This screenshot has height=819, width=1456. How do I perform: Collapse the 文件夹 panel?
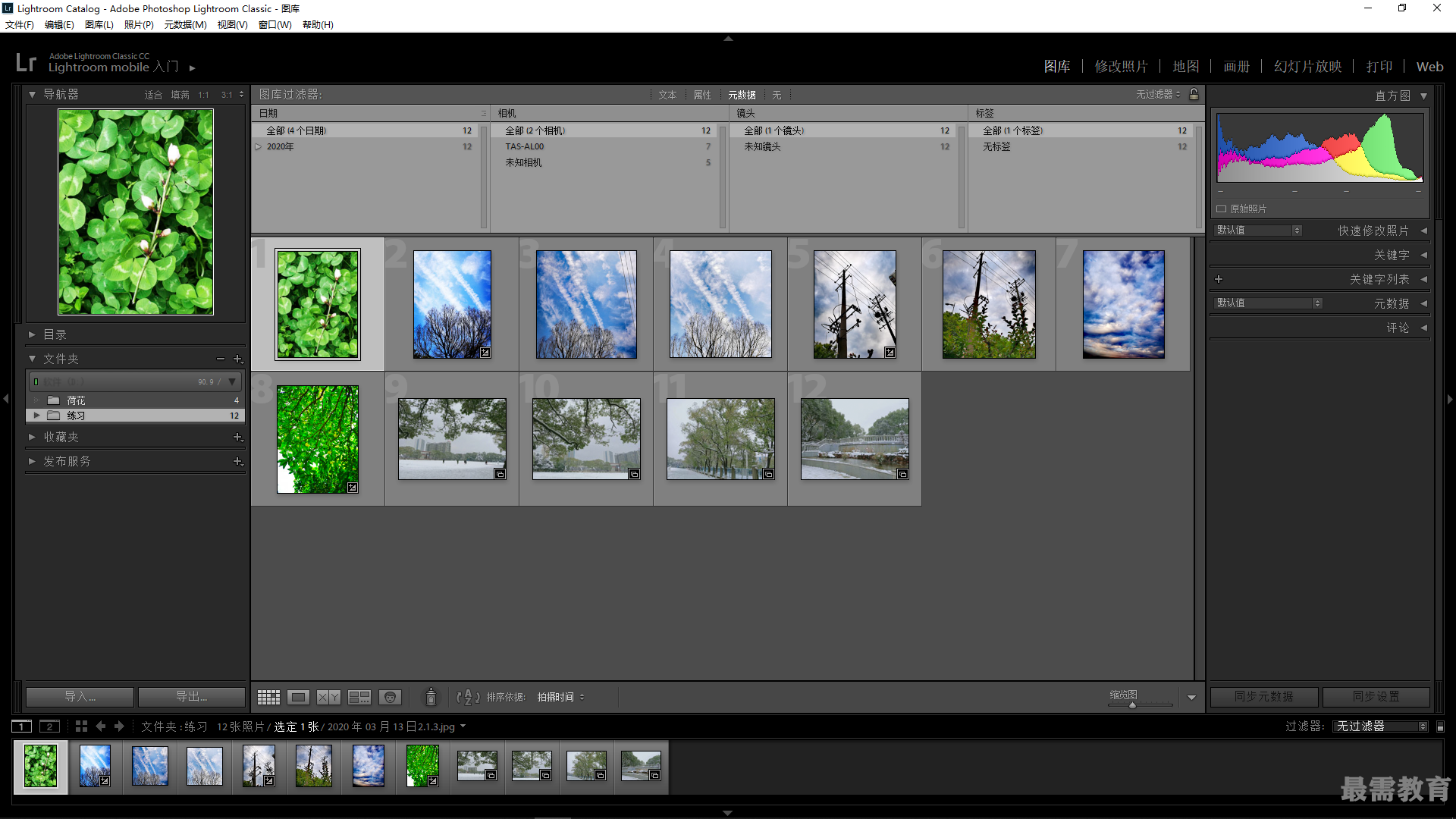(x=32, y=359)
